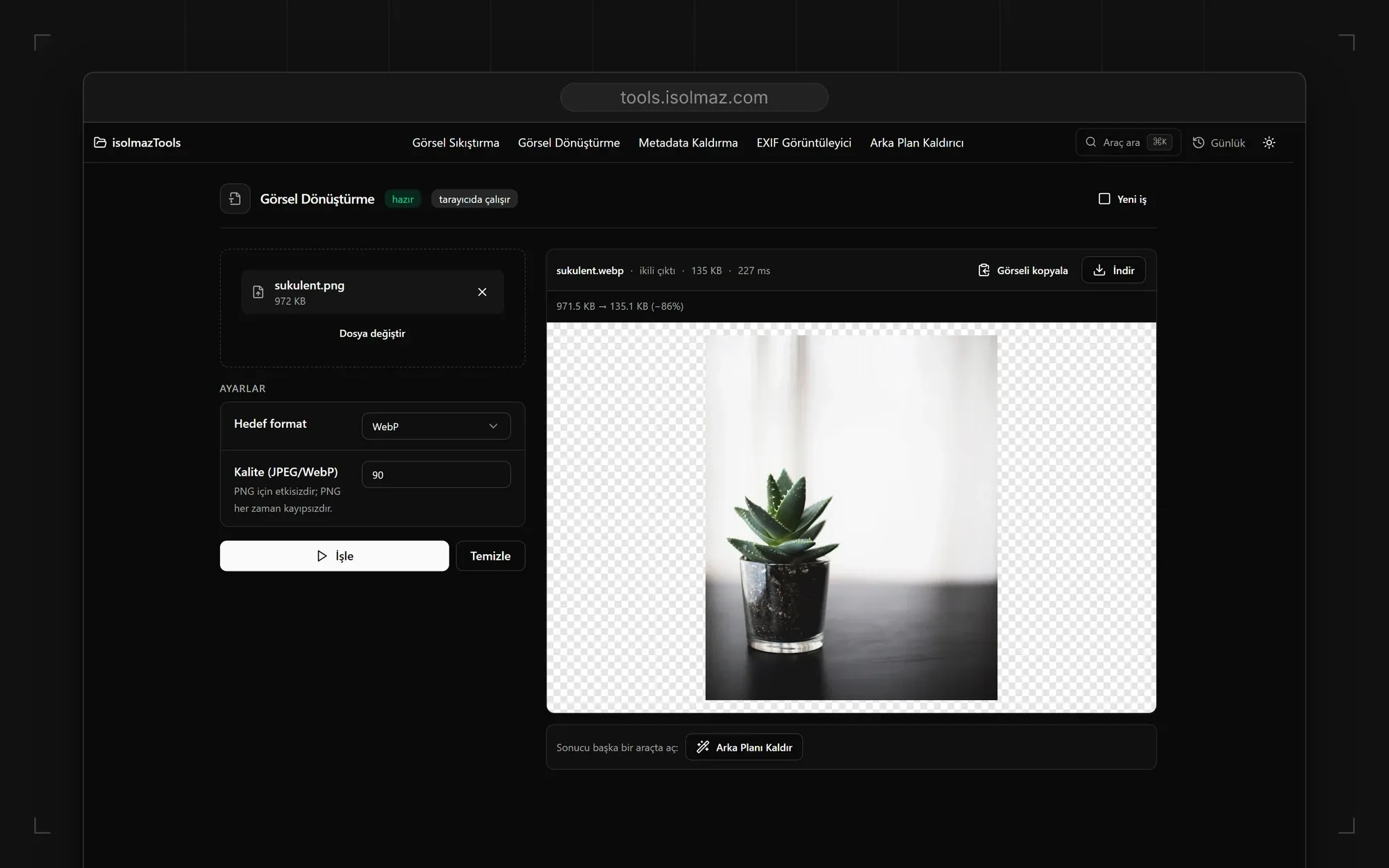This screenshot has height=868, width=1389.
Task: Click the AYARLAR section heading
Action: pos(242,388)
